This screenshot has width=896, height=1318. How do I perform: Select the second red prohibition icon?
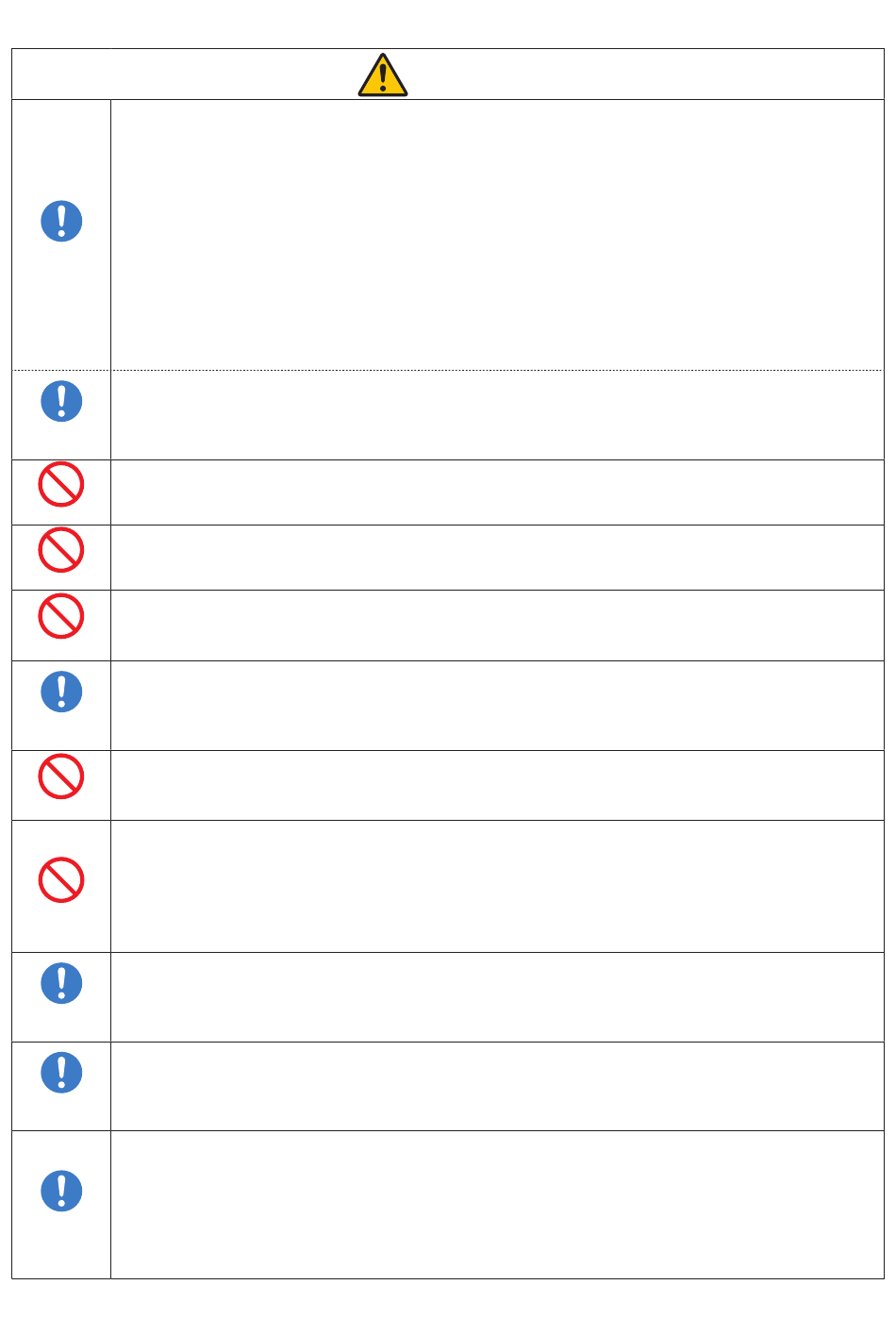[x=61, y=550]
